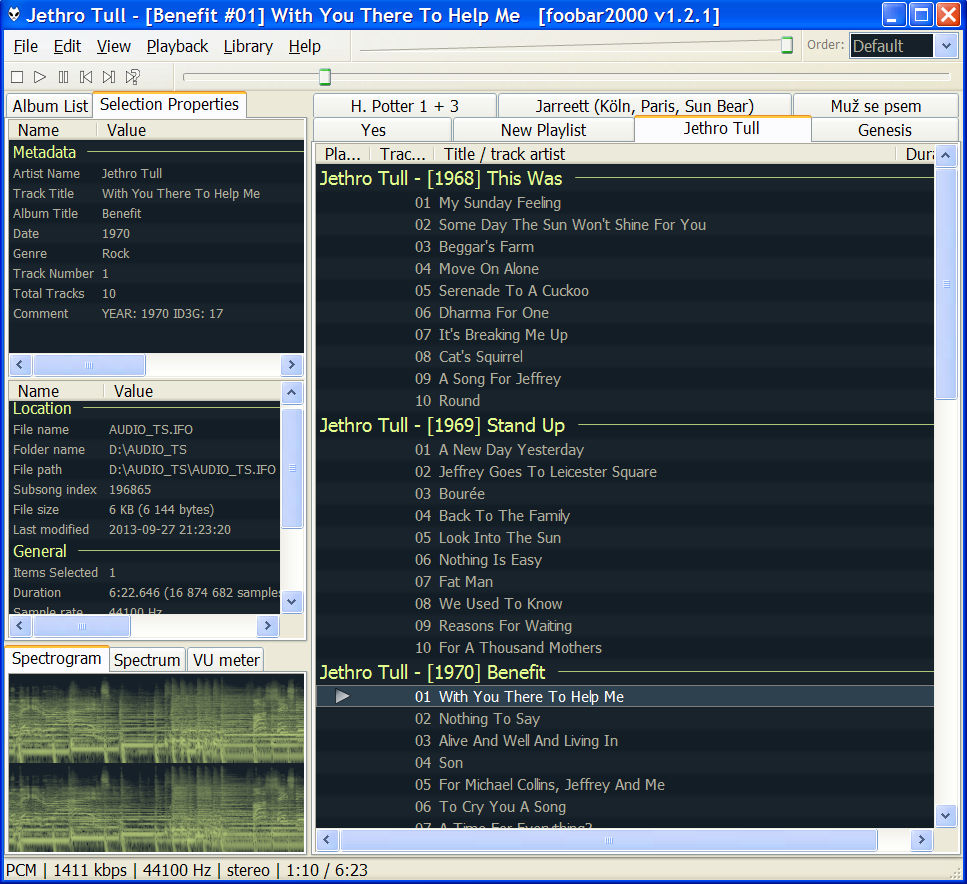The width and height of the screenshot is (967, 884).
Task: Click the spectrogram visualization area
Action: tap(156, 761)
